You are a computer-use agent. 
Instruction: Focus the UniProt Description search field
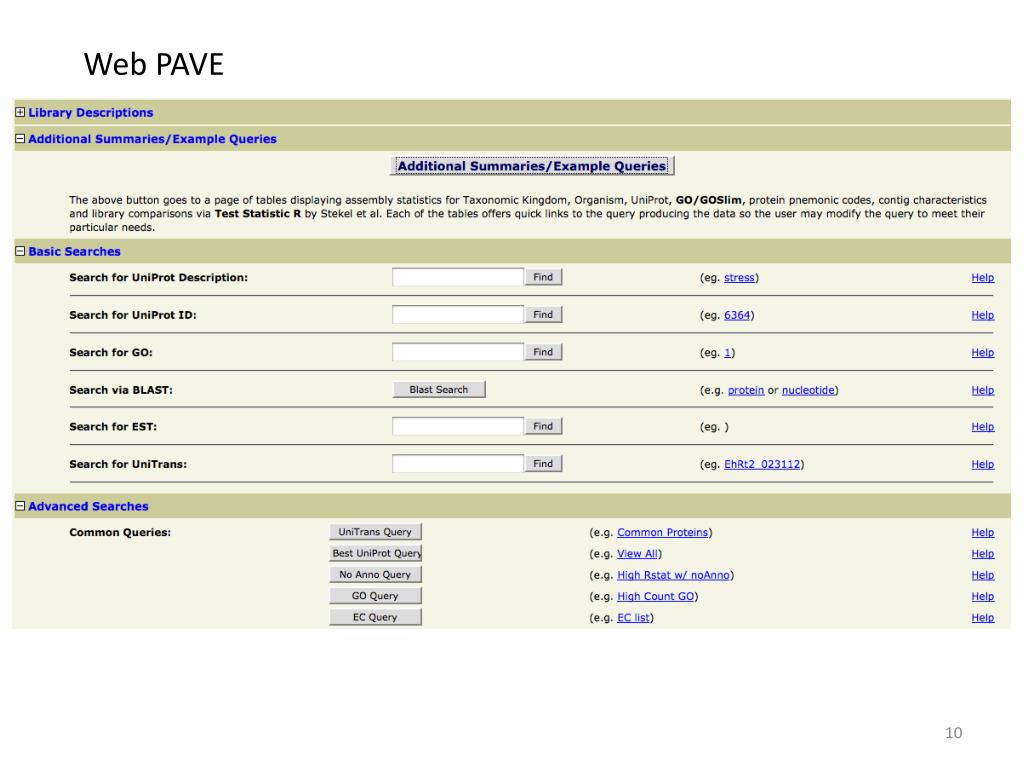(458, 277)
